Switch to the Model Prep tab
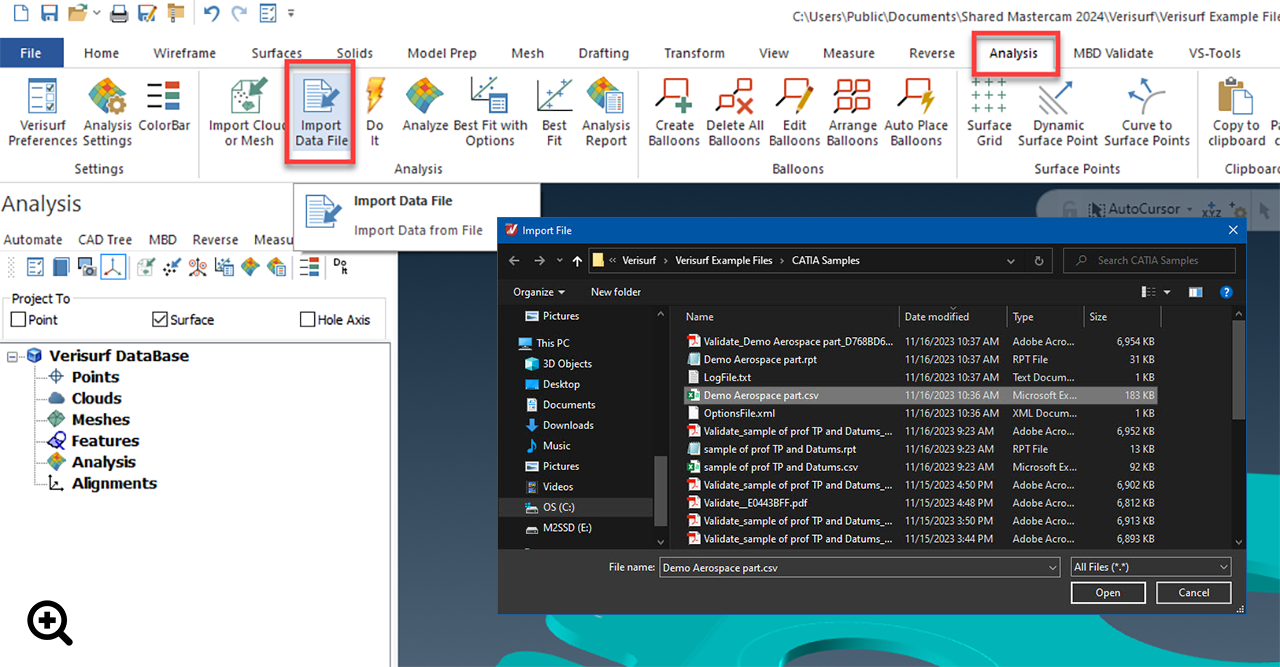This screenshot has width=1280, height=667. 441,53
